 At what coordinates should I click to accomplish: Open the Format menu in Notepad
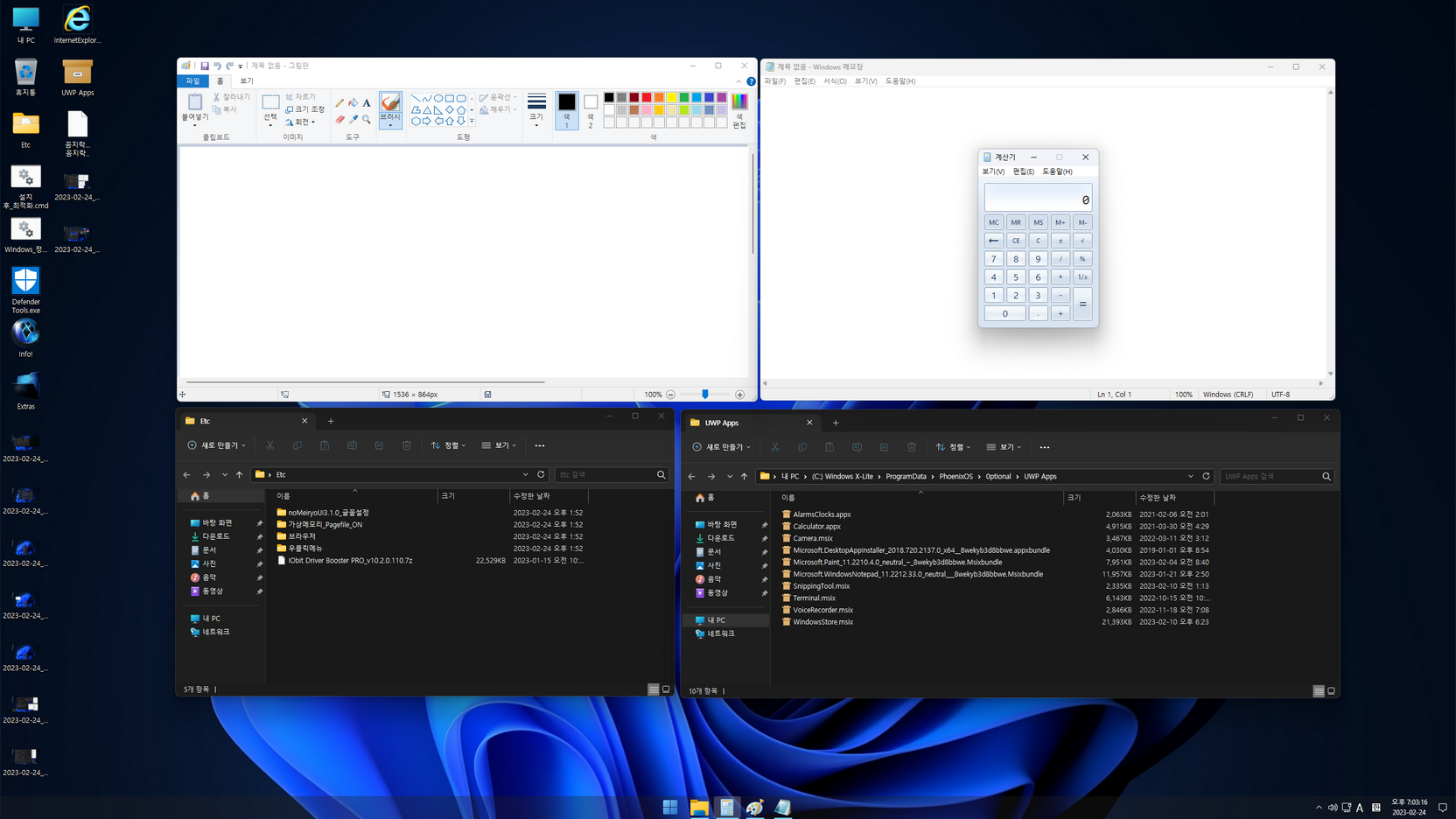835,81
